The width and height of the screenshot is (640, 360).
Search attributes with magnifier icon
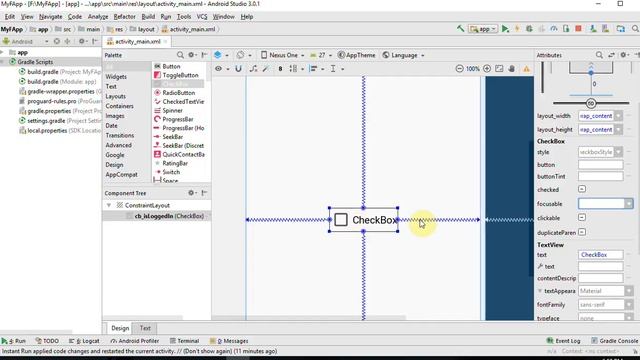click(599, 55)
